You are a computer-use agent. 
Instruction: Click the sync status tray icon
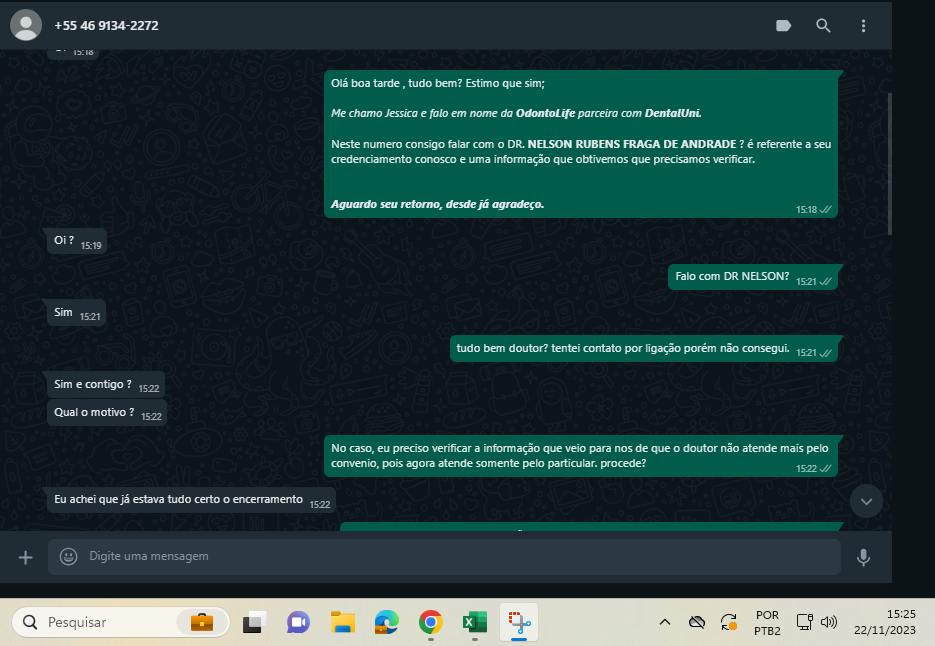(729, 622)
